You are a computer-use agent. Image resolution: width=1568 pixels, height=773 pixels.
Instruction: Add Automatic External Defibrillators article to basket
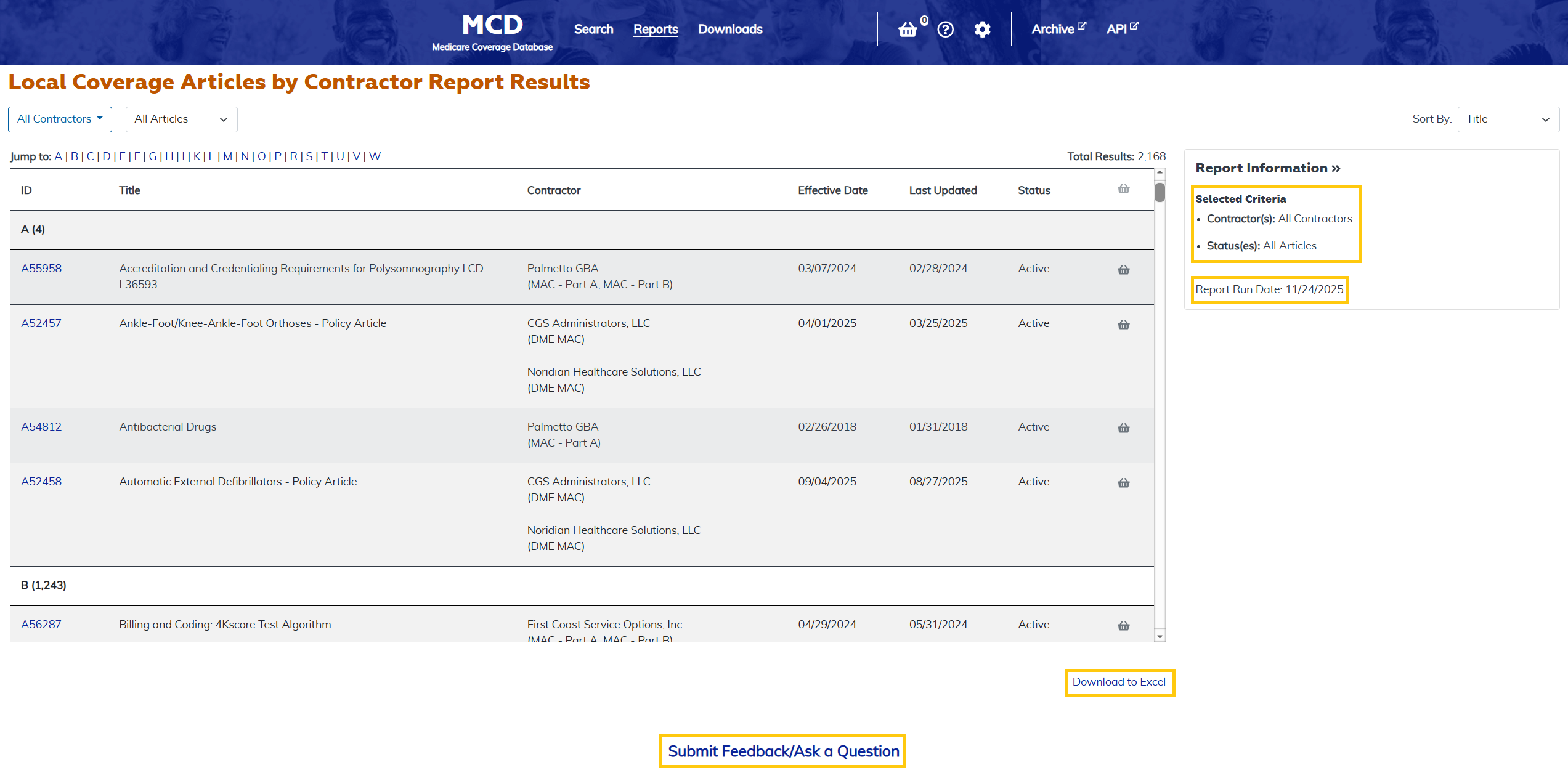tap(1123, 482)
